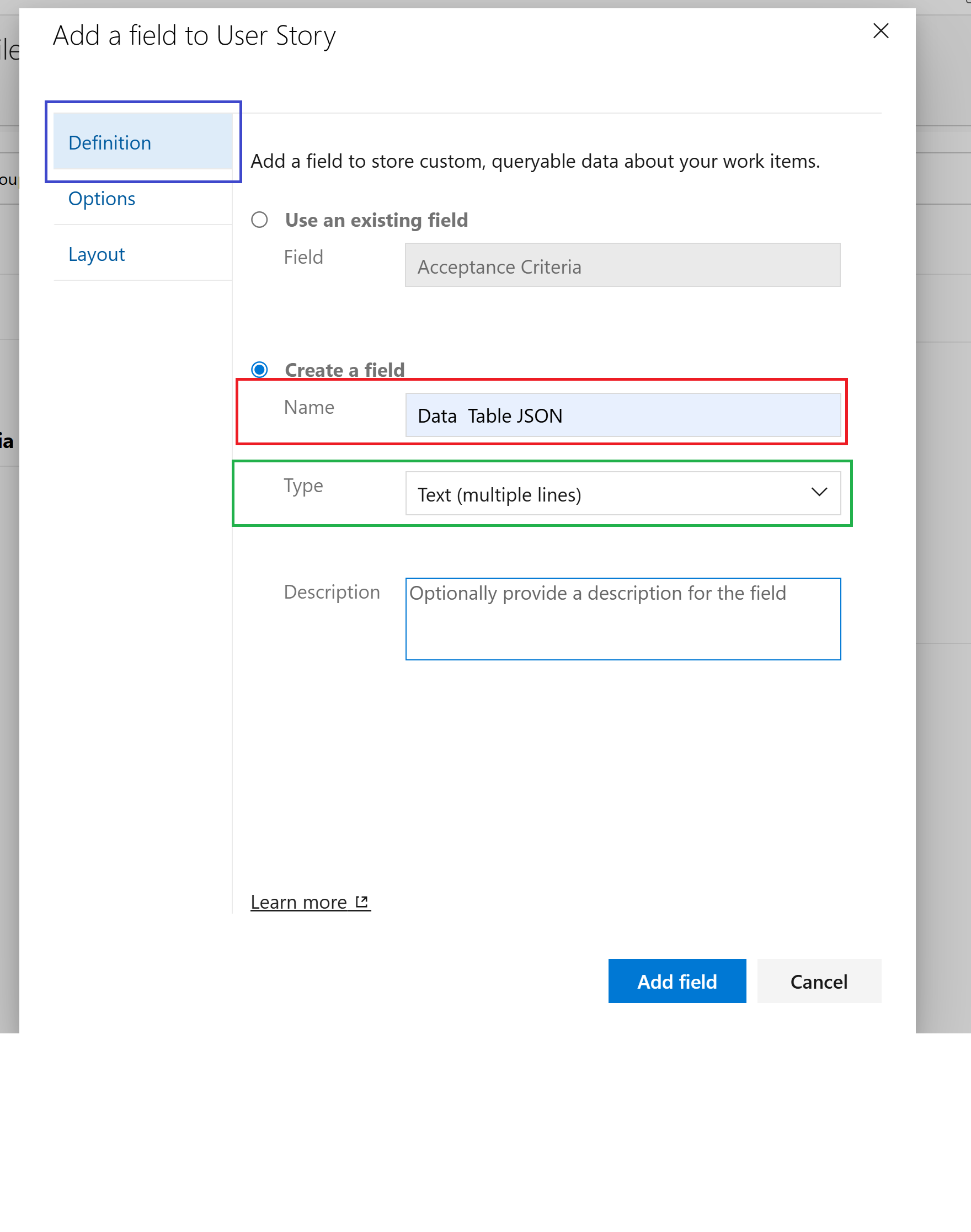The width and height of the screenshot is (971, 1232).
Task: Click into the Description text area
Action: [x=622, y=626]
